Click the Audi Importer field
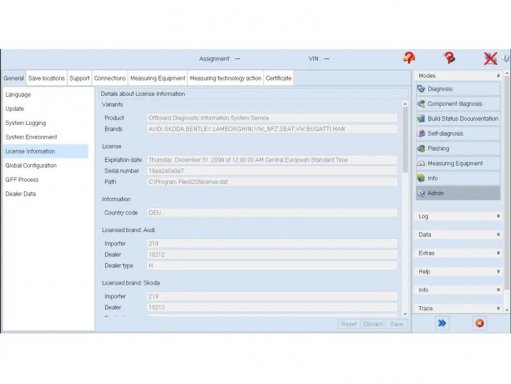 click(272, 244)
